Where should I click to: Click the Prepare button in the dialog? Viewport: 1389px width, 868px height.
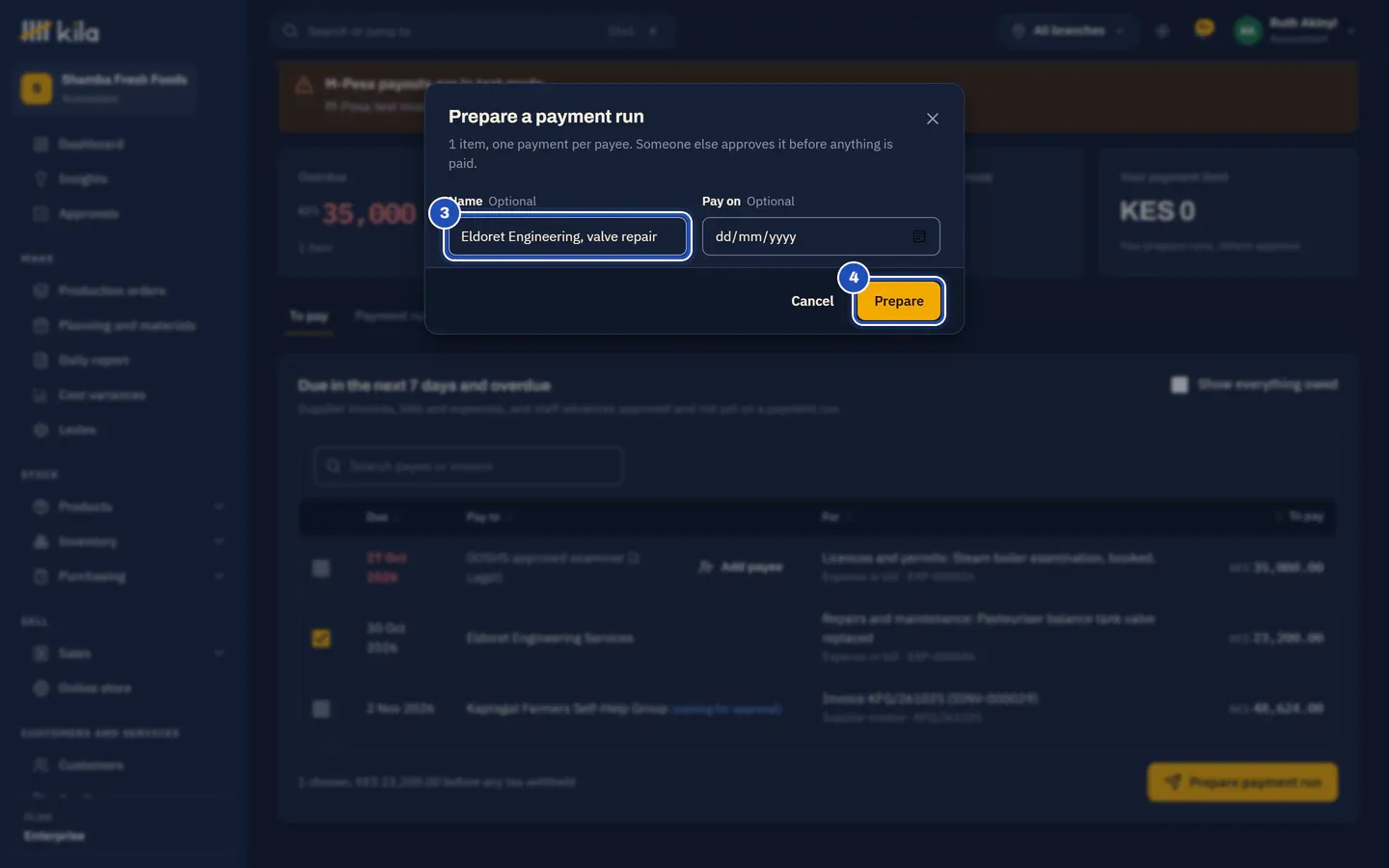coord(899,301)
